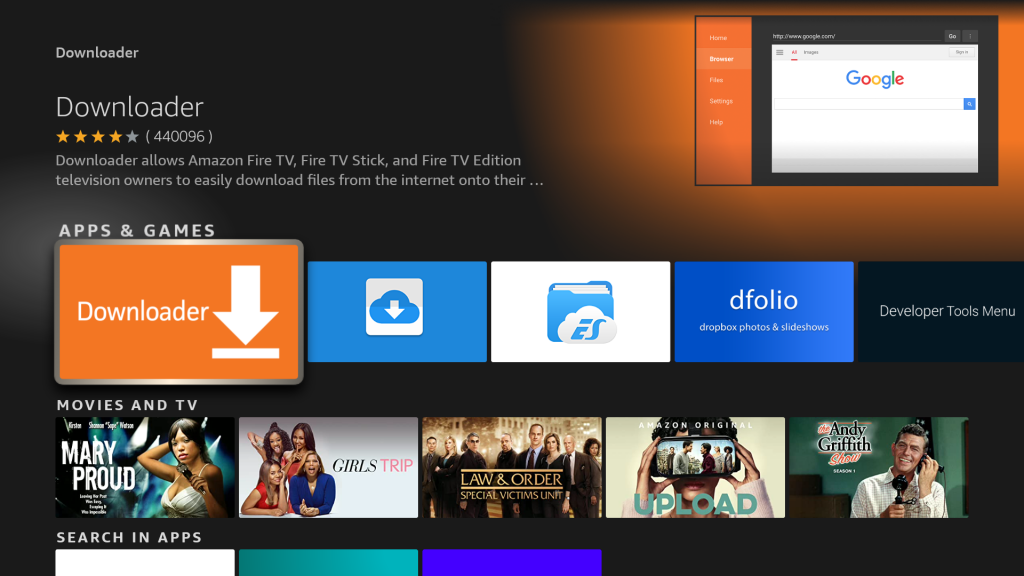Choose the dfolio dropbox photos app tile
The height and width of the screenshot is (576, 1024).
click(x=764, y=312)
